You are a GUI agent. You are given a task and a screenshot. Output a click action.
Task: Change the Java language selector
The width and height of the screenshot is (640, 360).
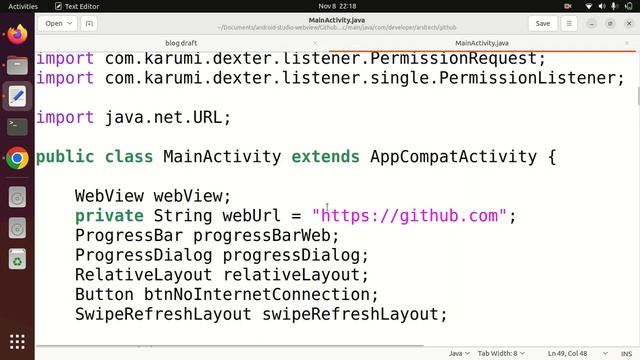459,353
